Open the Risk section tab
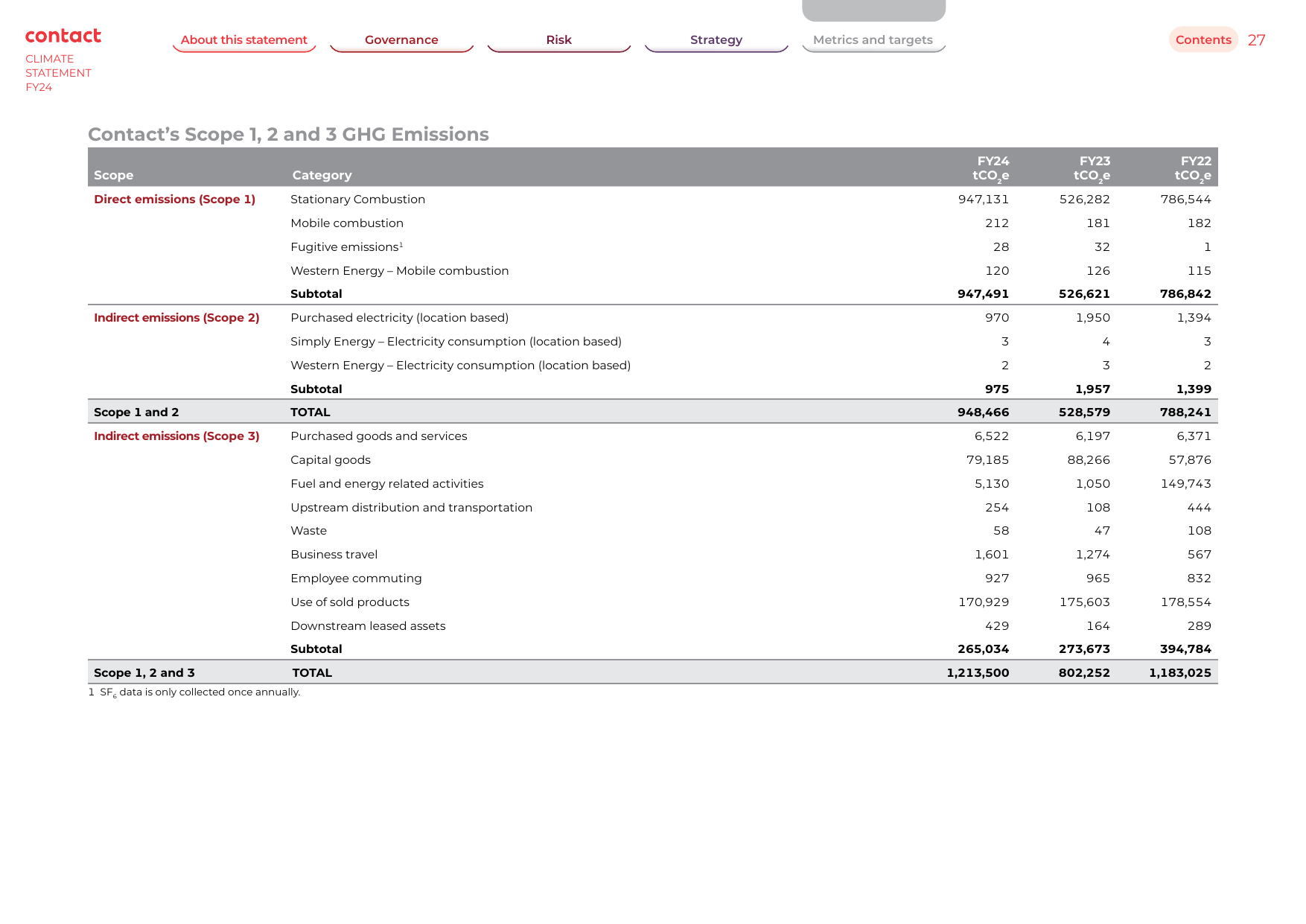The width and height of the screenshot is (1306, 924). tap(558, 40)
